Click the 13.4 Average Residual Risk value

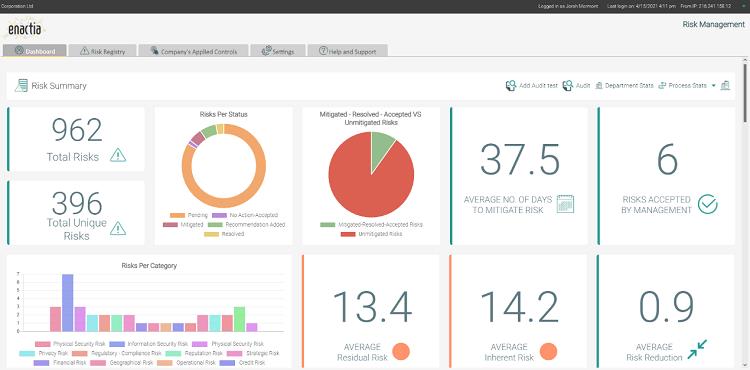coord(372,307)
